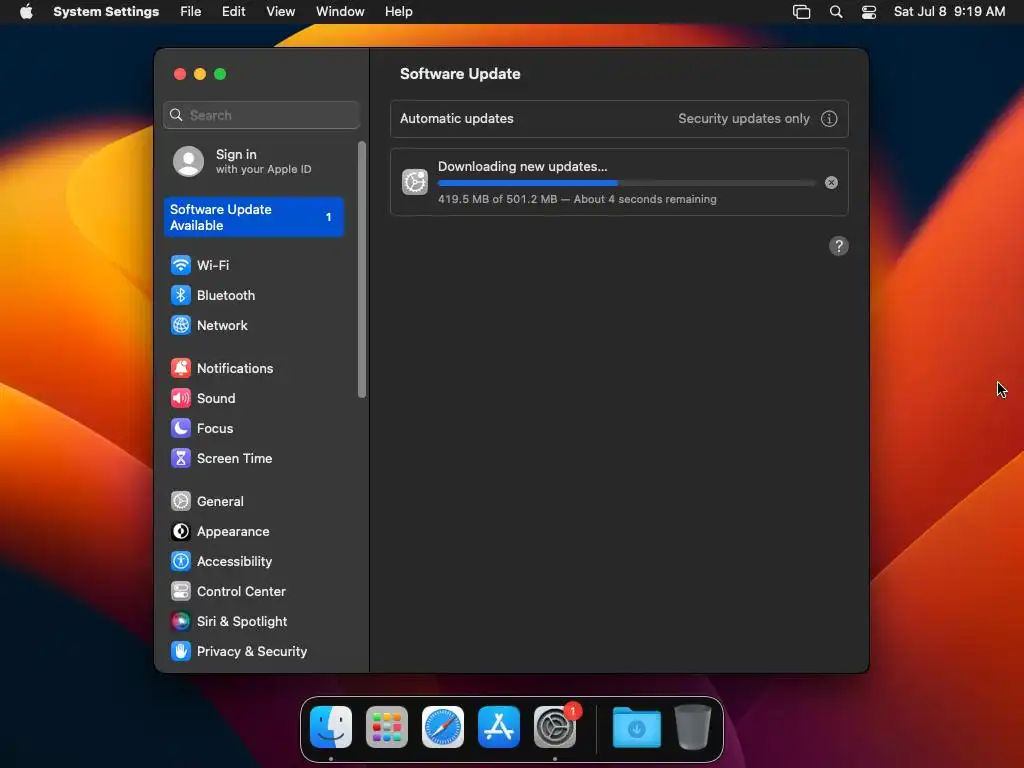Open the System Settings menu
The image size is (1024, 768).
click(106, 12)
